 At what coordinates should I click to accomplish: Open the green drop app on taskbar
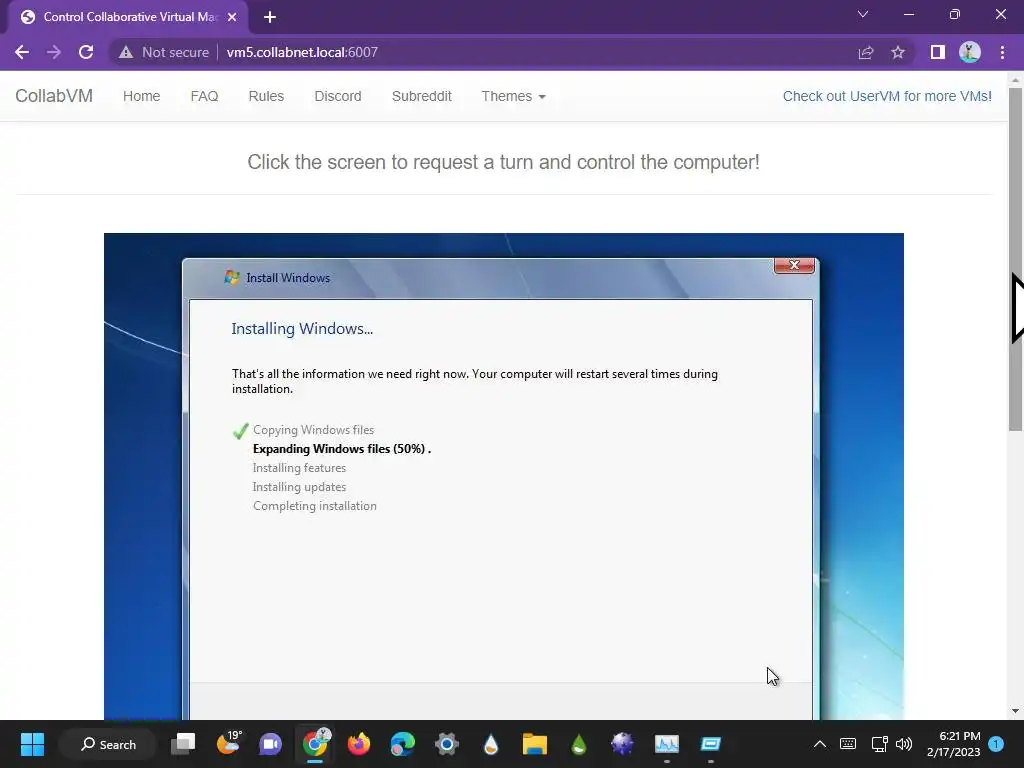[579, 744]
